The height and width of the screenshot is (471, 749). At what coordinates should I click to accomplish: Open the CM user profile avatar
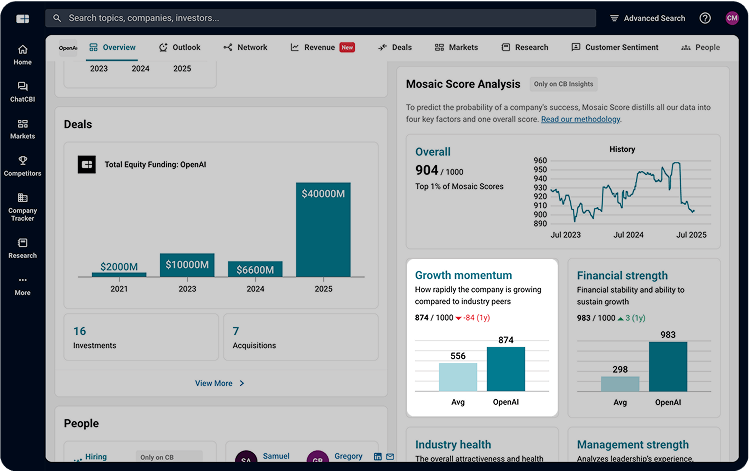[731, 18]
